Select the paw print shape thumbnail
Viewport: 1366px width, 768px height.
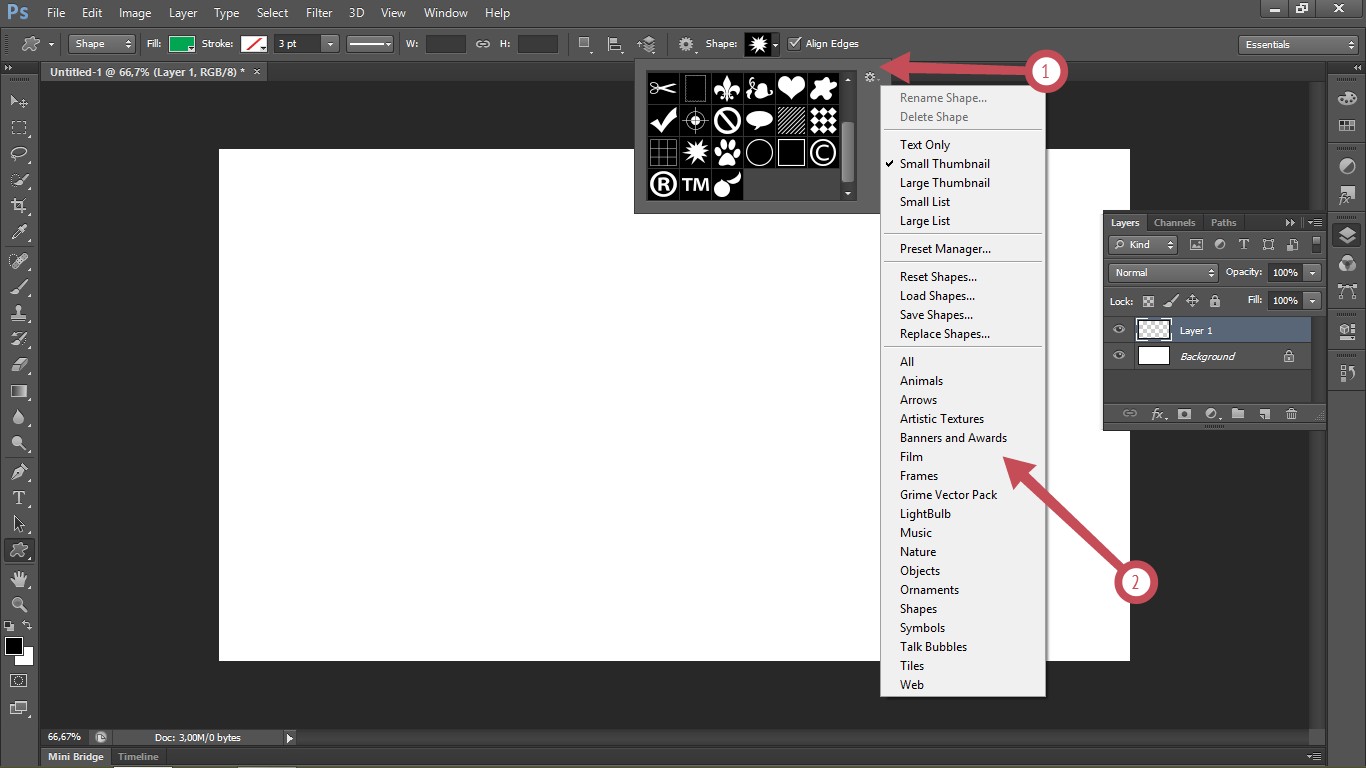click(x=727, y=153)
